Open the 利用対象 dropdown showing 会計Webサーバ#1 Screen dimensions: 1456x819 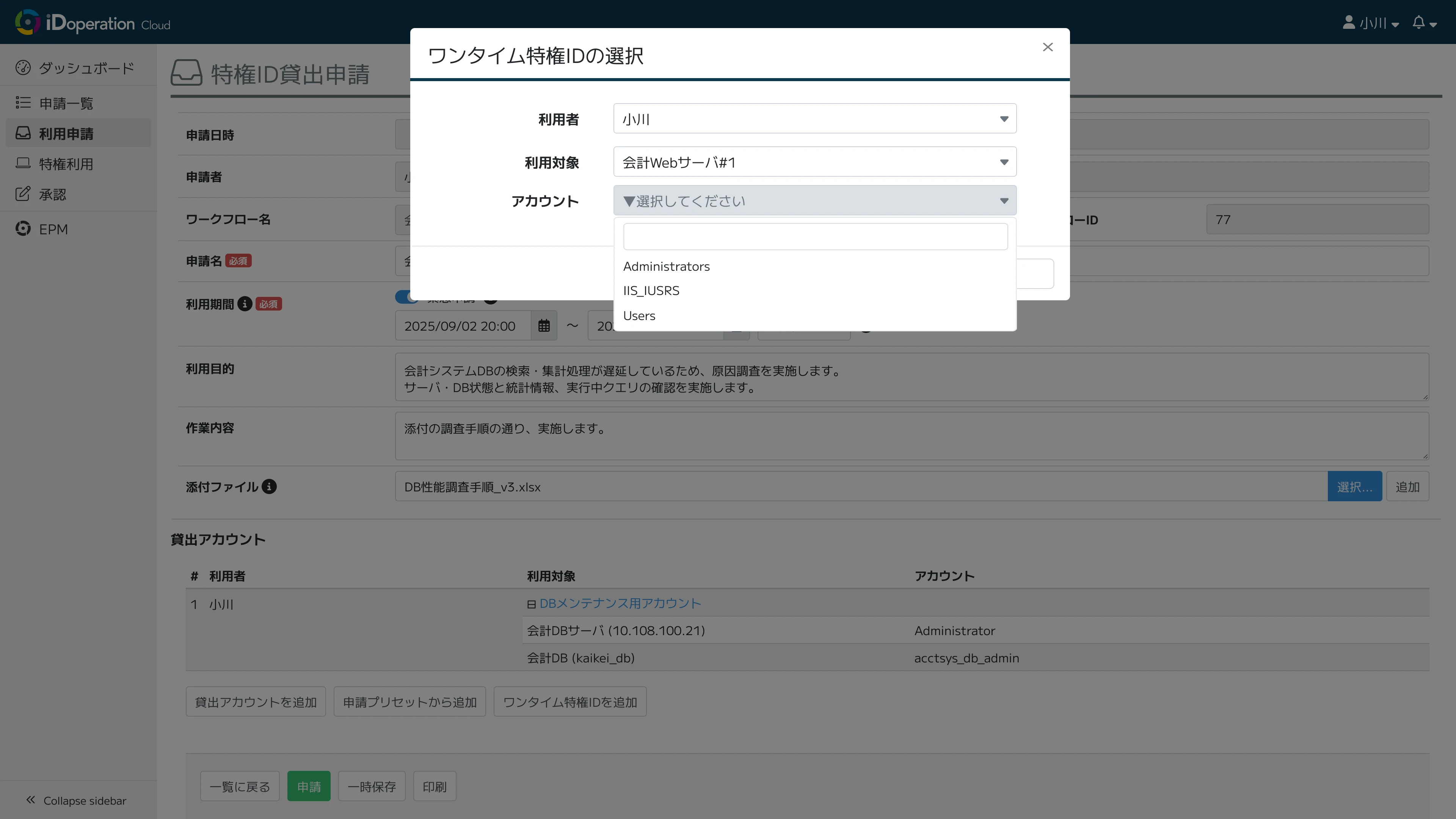(814, 162)
